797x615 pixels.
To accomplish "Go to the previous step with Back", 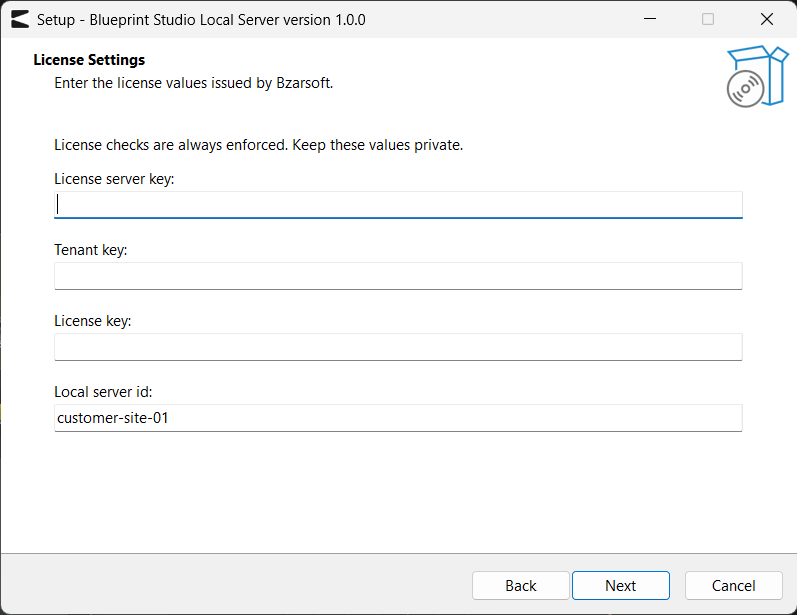I will 520,586.
